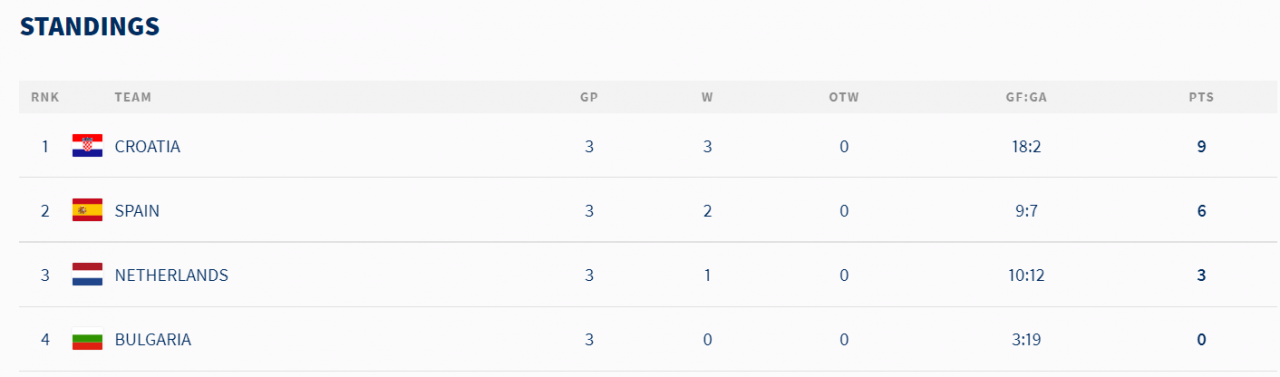The width and height of the screenshot is (1280, 377).
Task: Click the OTW column header
Action: pyautogui.click(x=844, y=97)
